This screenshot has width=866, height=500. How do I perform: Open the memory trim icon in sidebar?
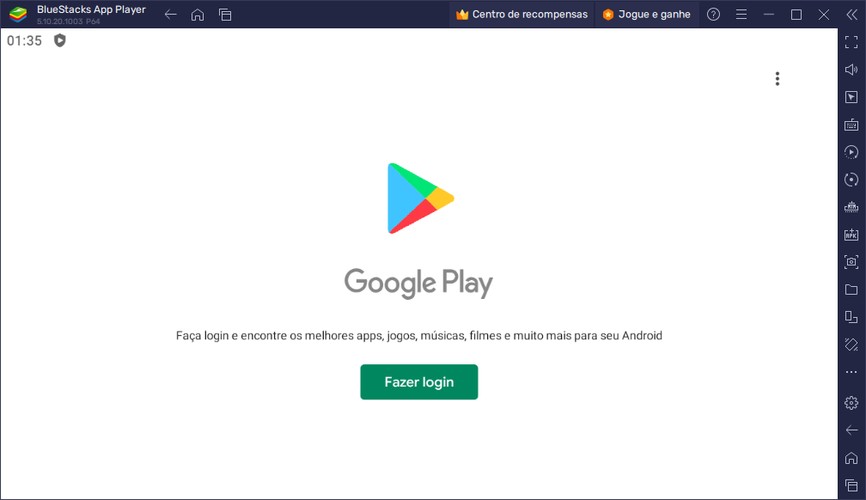coord(851,207)
